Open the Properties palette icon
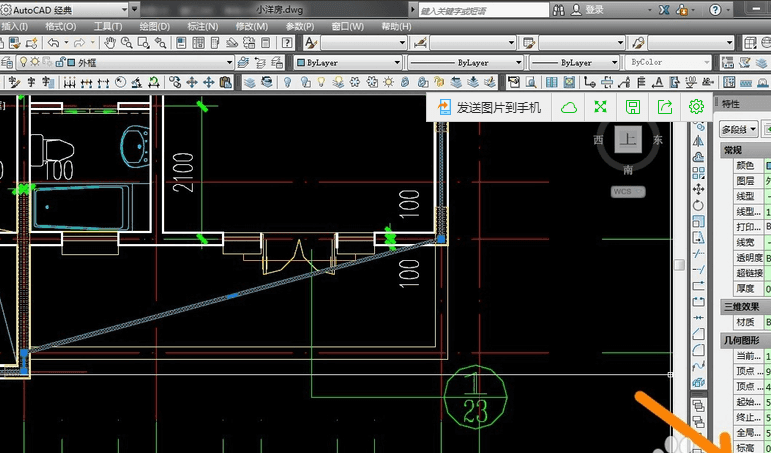 (181, 43)
